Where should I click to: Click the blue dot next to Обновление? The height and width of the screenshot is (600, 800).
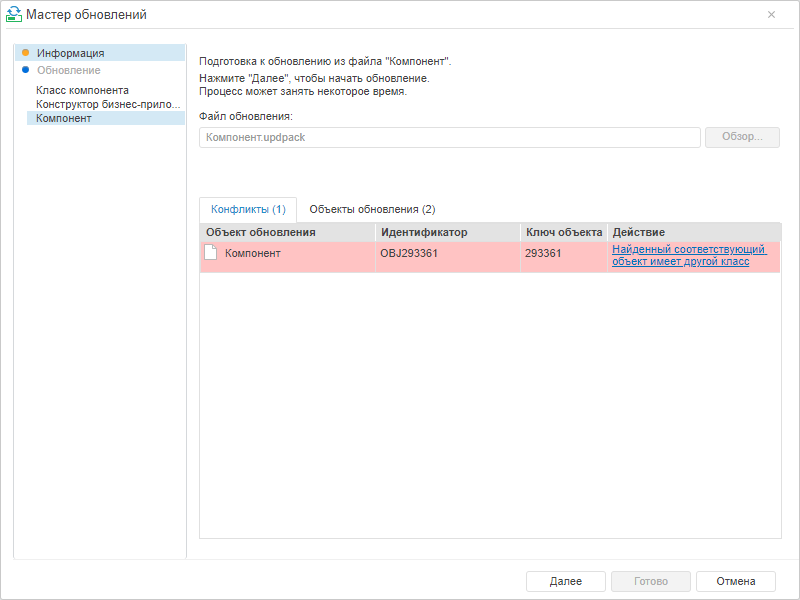point(25,70)
